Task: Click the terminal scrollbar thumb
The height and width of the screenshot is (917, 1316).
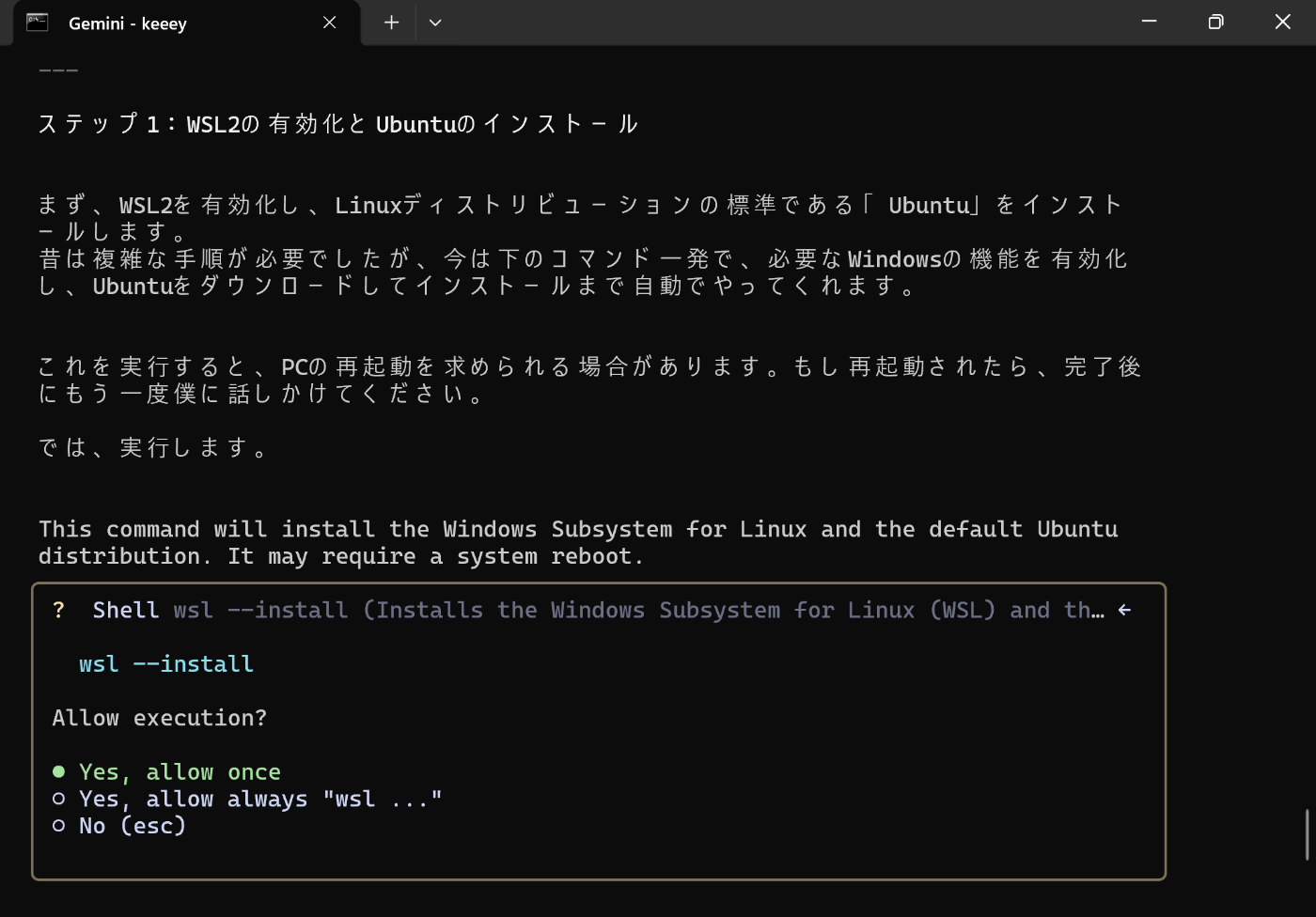Action: 1308,834
